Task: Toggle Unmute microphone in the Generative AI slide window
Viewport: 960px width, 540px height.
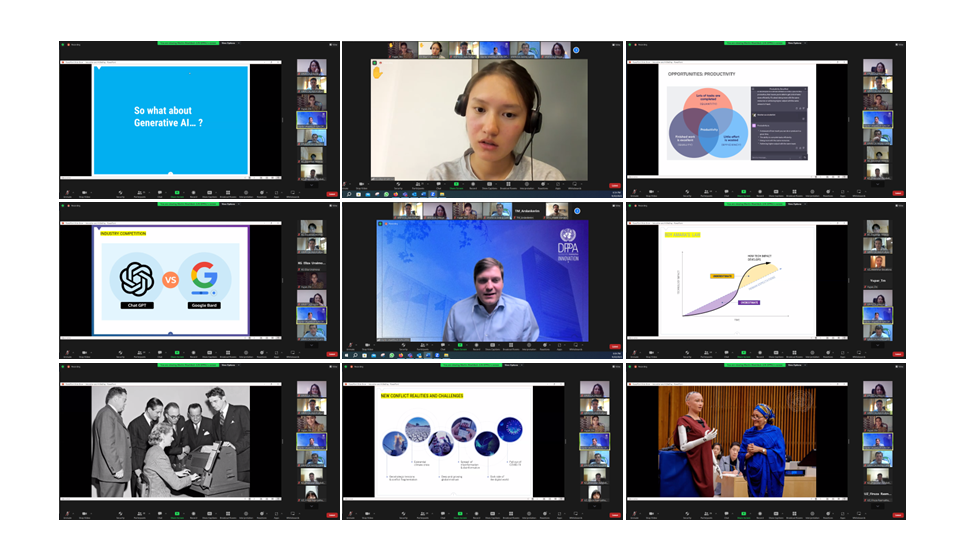Action: [66, 192]
